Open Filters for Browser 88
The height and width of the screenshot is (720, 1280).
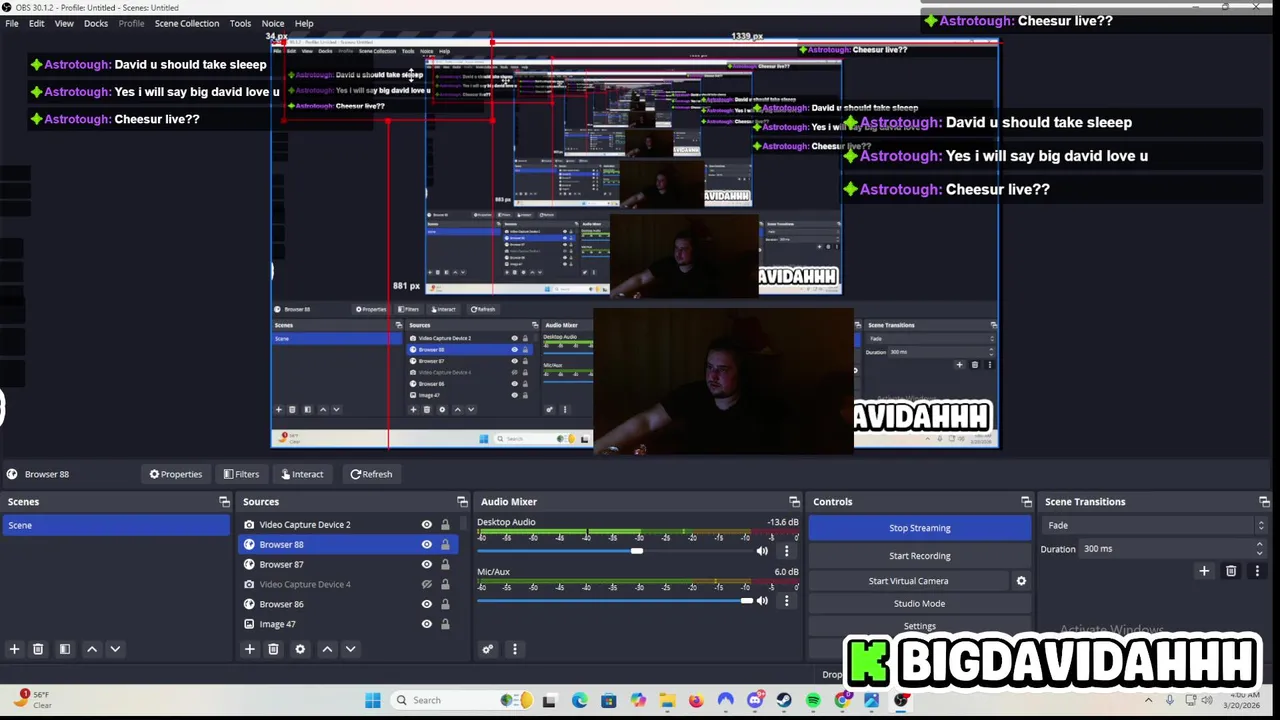coord(241,474)
